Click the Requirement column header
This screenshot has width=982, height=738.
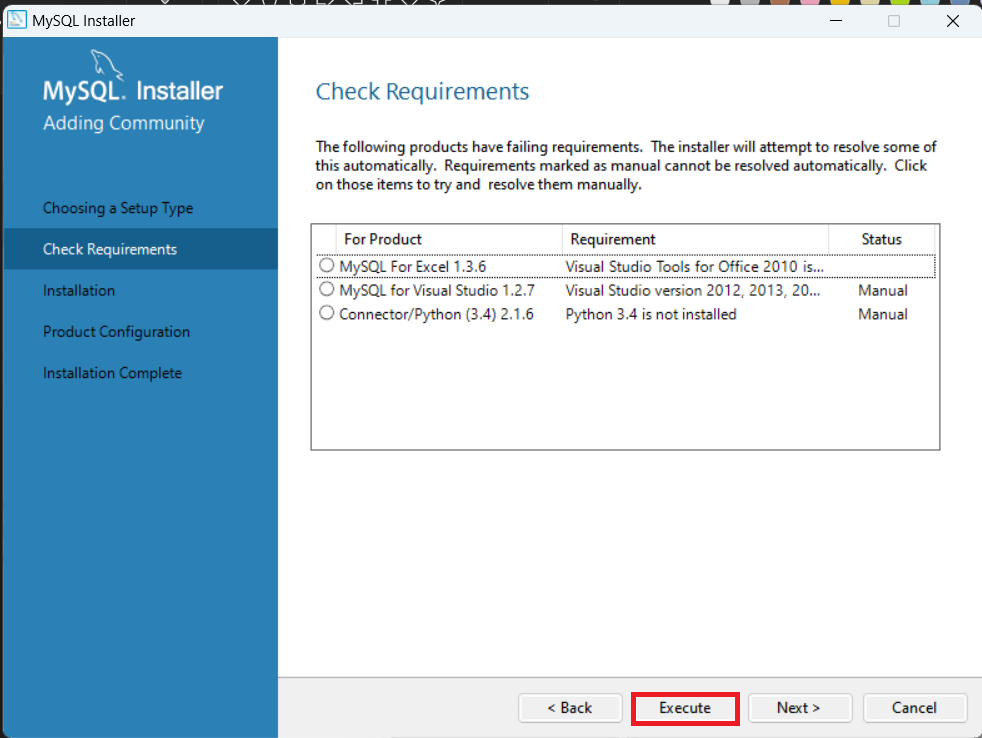695,239
